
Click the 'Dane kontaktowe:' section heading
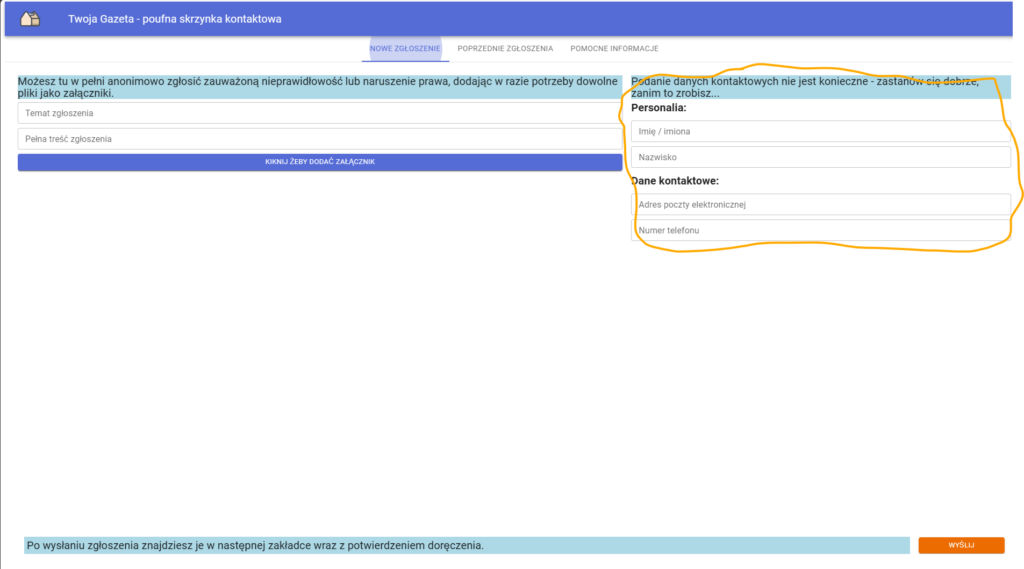(x=676, y=181)
